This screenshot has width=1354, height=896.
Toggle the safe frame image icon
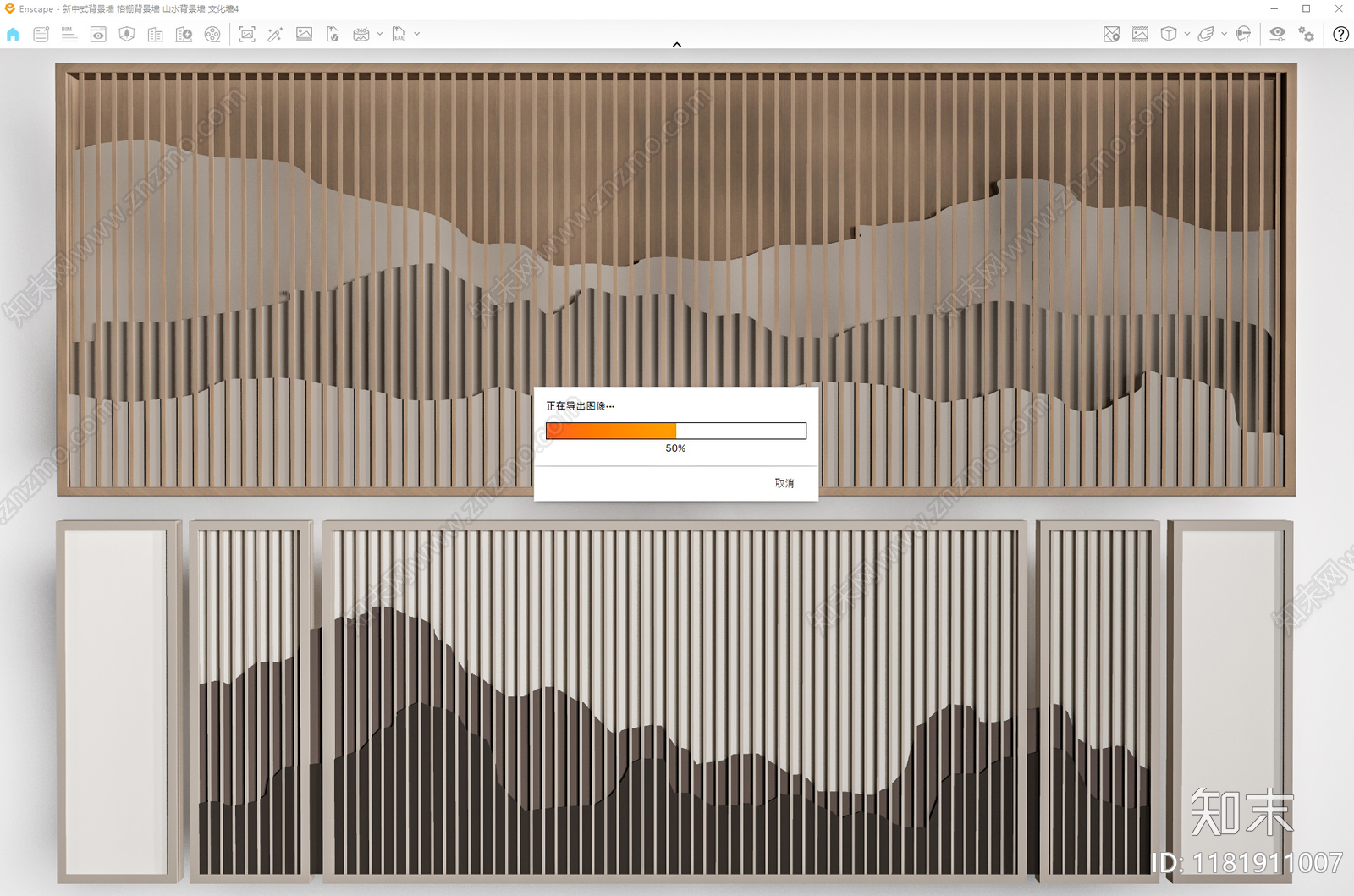pos(1140,35)
